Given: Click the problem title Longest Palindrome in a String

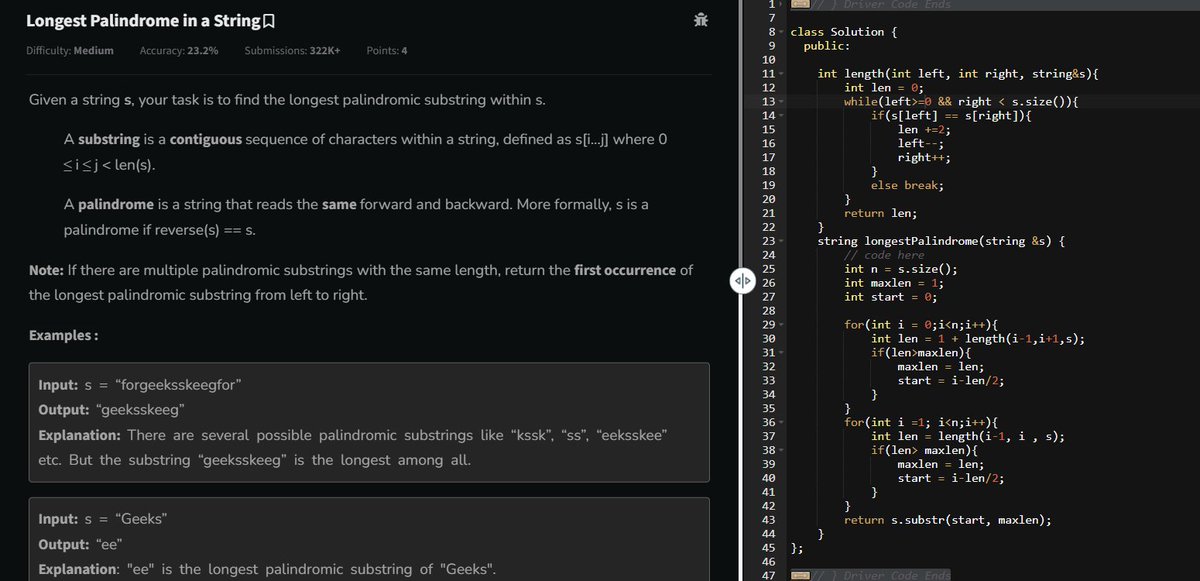Looking at the screenshot, I should [x=141, y=21].
